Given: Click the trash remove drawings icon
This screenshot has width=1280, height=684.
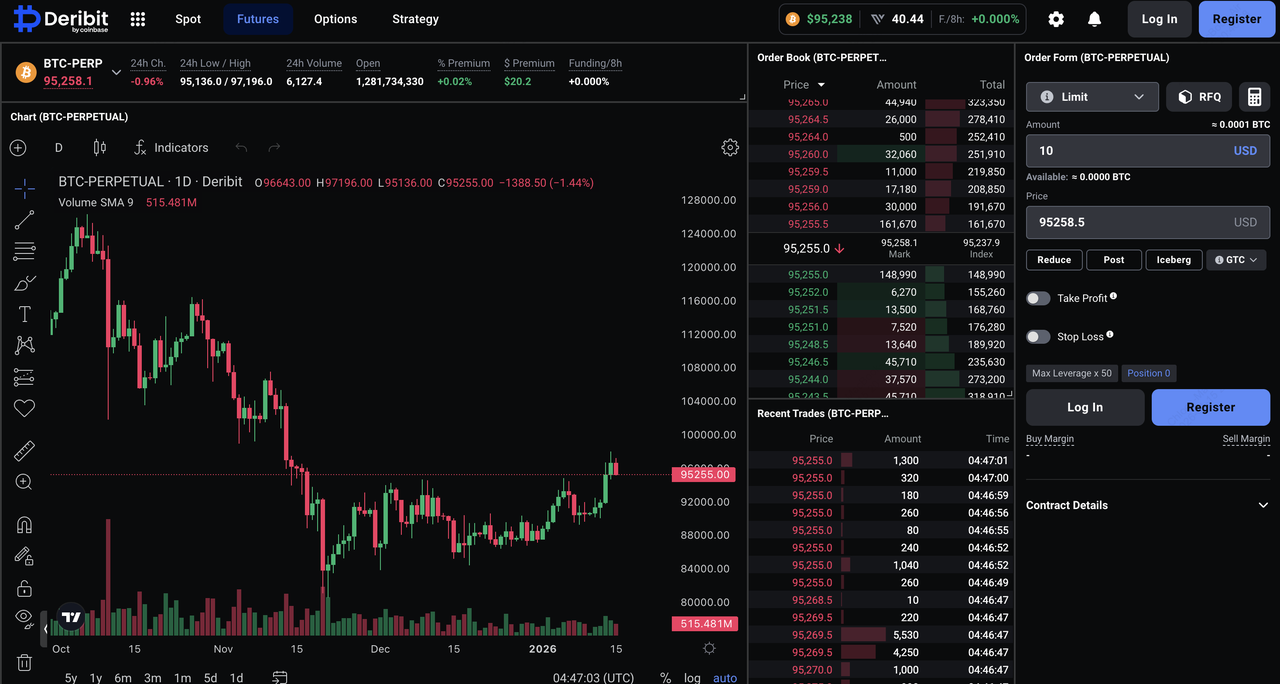Looking at the screenshot, I should point(25,662).
